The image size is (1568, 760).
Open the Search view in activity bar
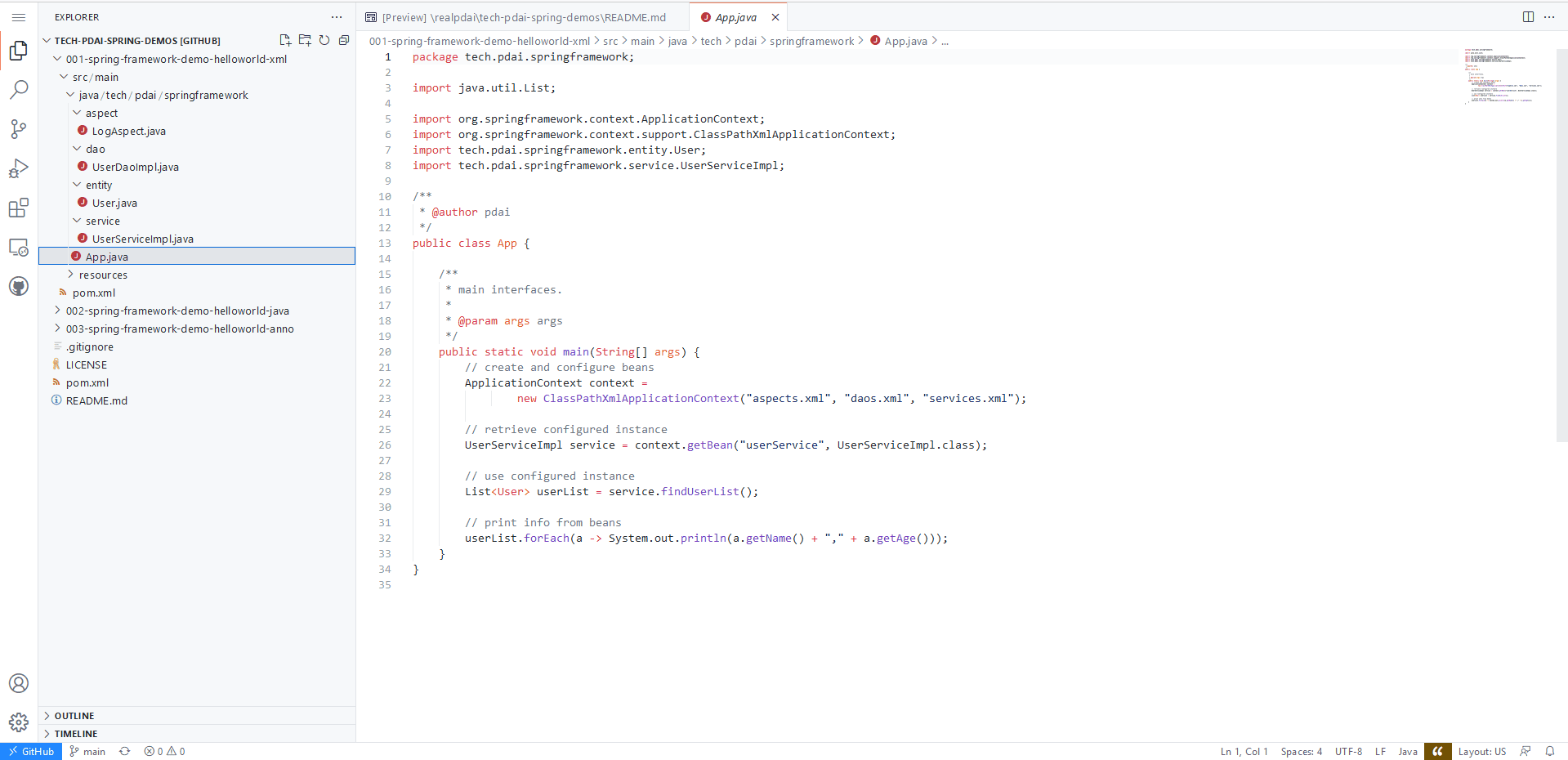tap(19, 89)
